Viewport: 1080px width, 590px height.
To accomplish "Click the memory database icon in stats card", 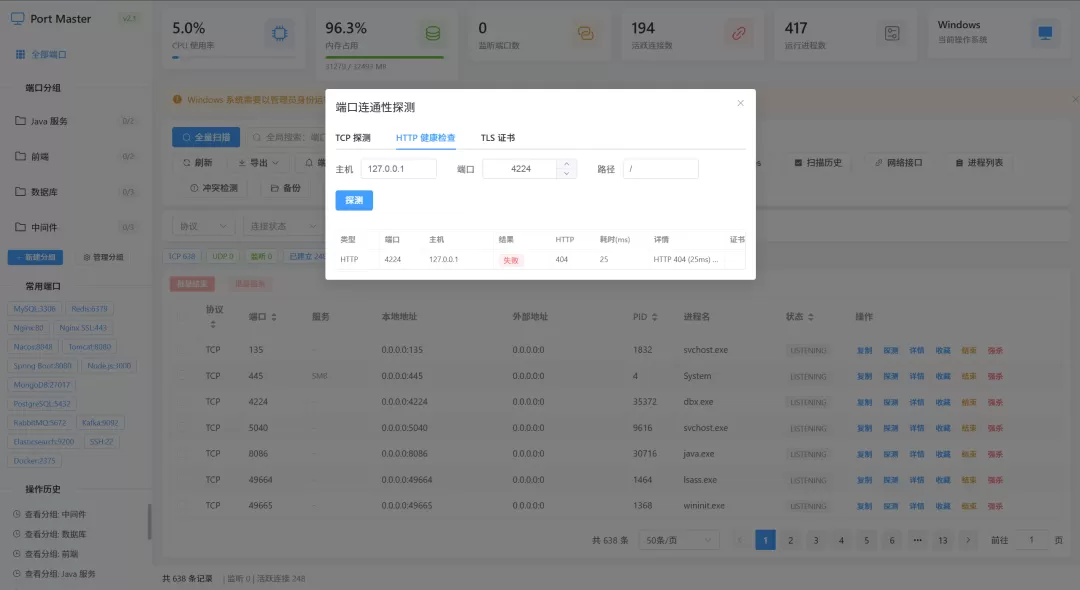I will 433,33.
